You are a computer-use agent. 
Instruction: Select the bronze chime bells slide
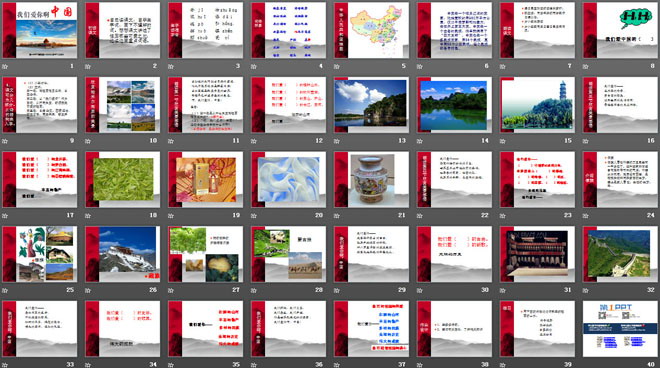[x=537, y=254]
